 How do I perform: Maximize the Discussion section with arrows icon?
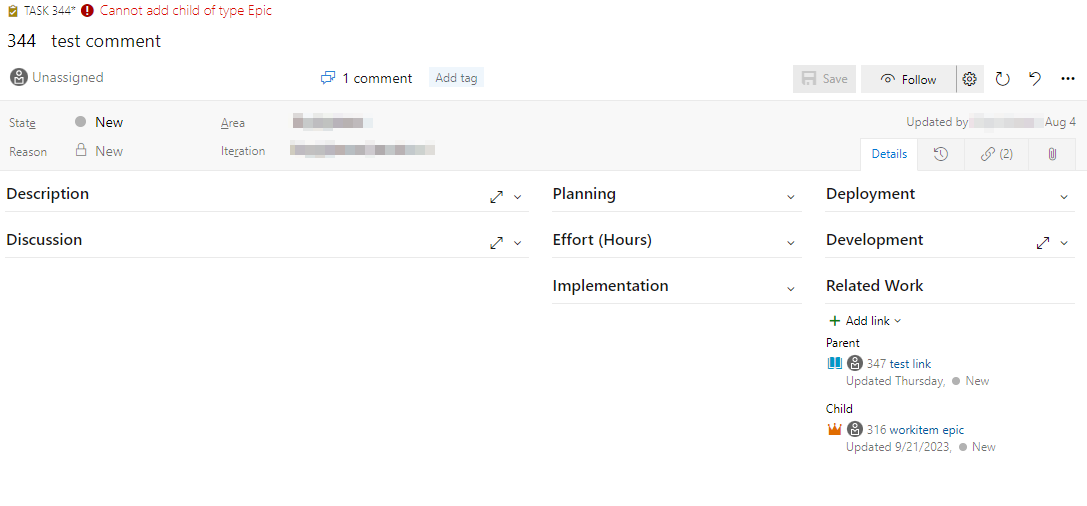tap(496, 243)
